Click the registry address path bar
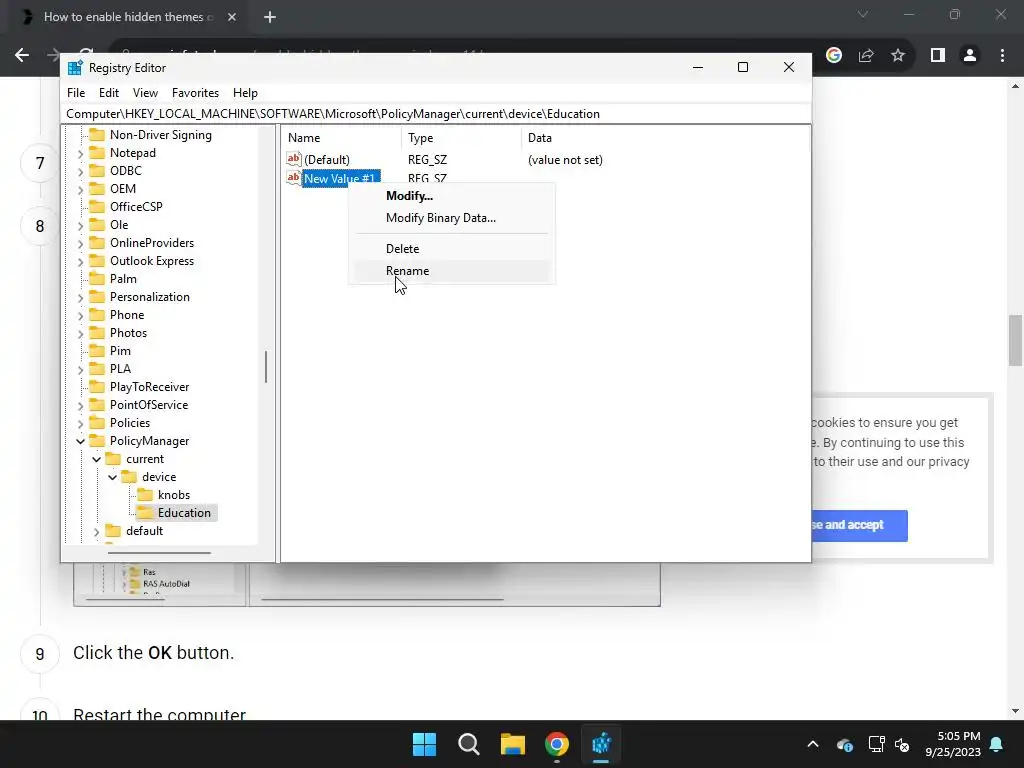The image size is (1024, 768). click(x=436, y=114)
